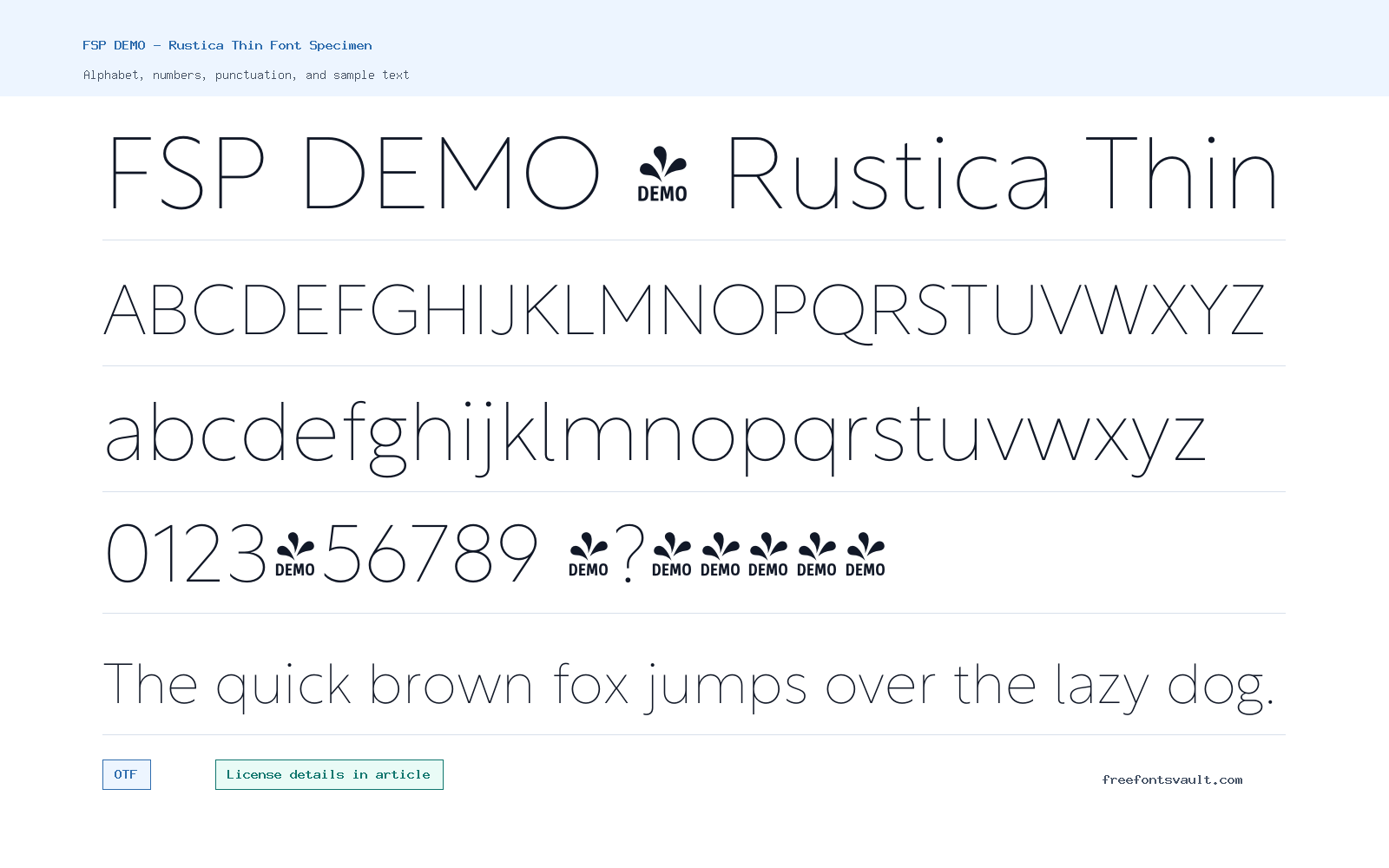
Task: Click the large 'FSP DEMO Rustica Thin' heading sample
Action: pos(693,174)
